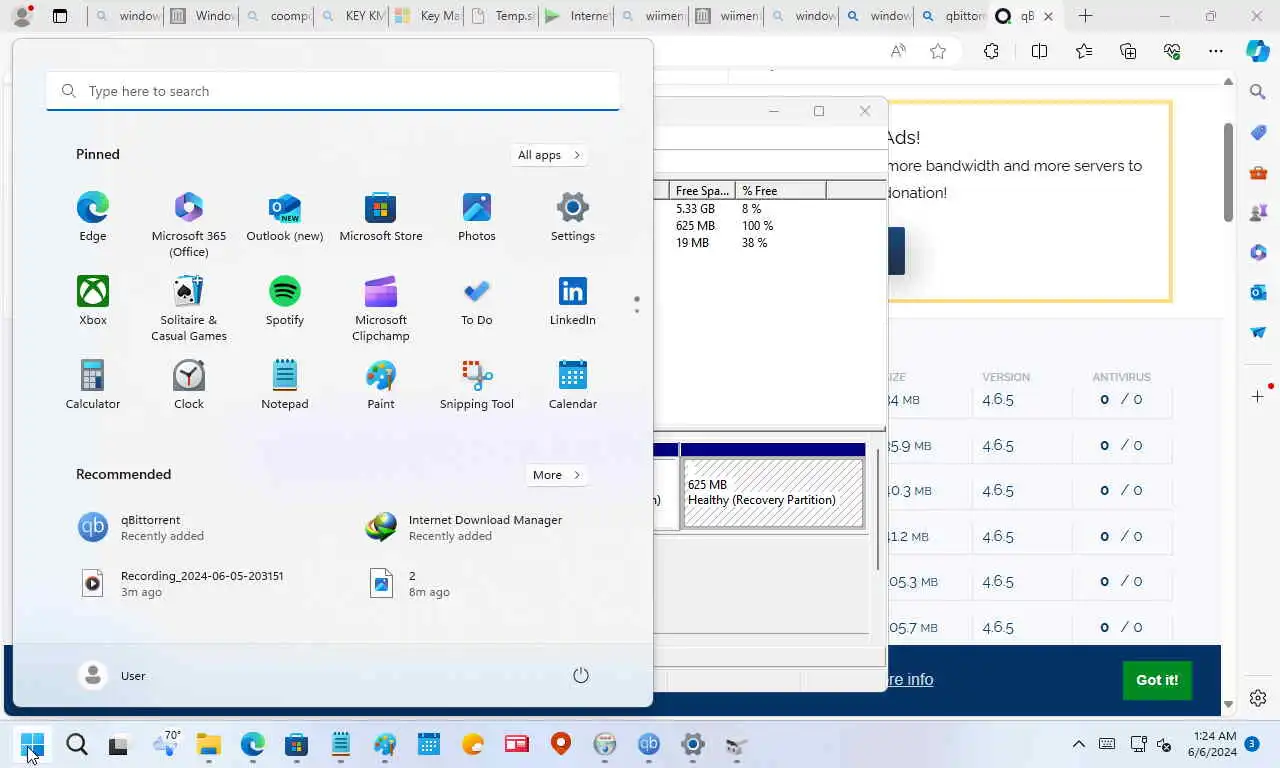Launch Notepad from Start menu
The image size is (1280, 768).
(285, 385)
